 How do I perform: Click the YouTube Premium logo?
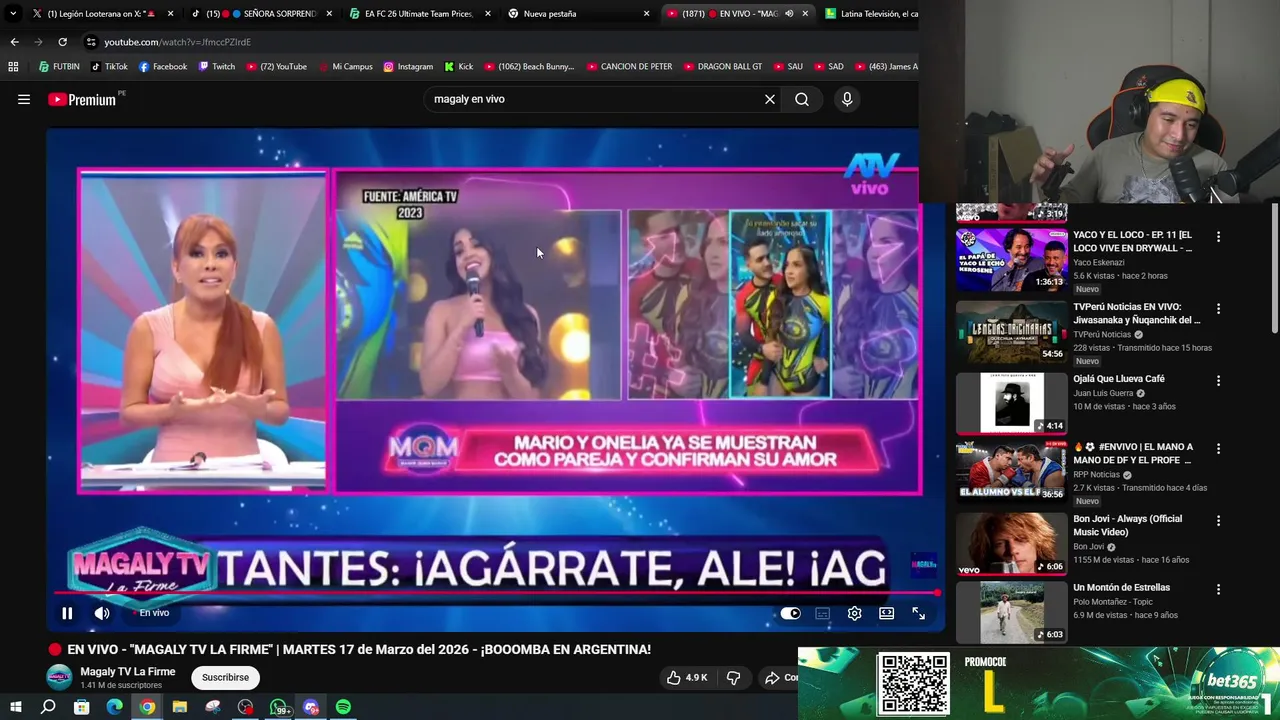pyautogui.click(x=82, y=99)
